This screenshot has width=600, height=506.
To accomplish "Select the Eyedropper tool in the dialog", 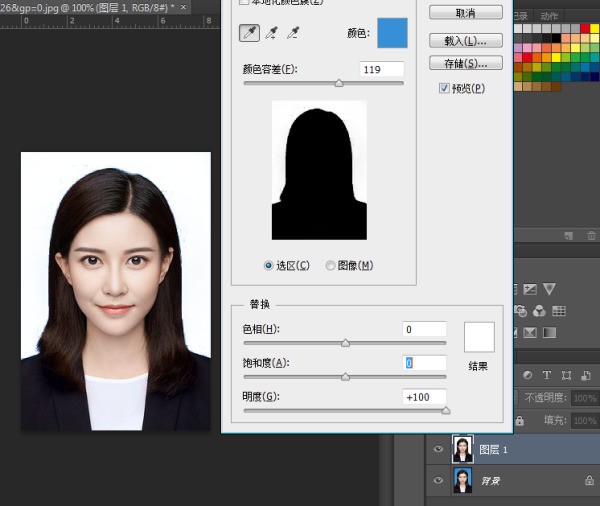I will (x=248, y=34).
